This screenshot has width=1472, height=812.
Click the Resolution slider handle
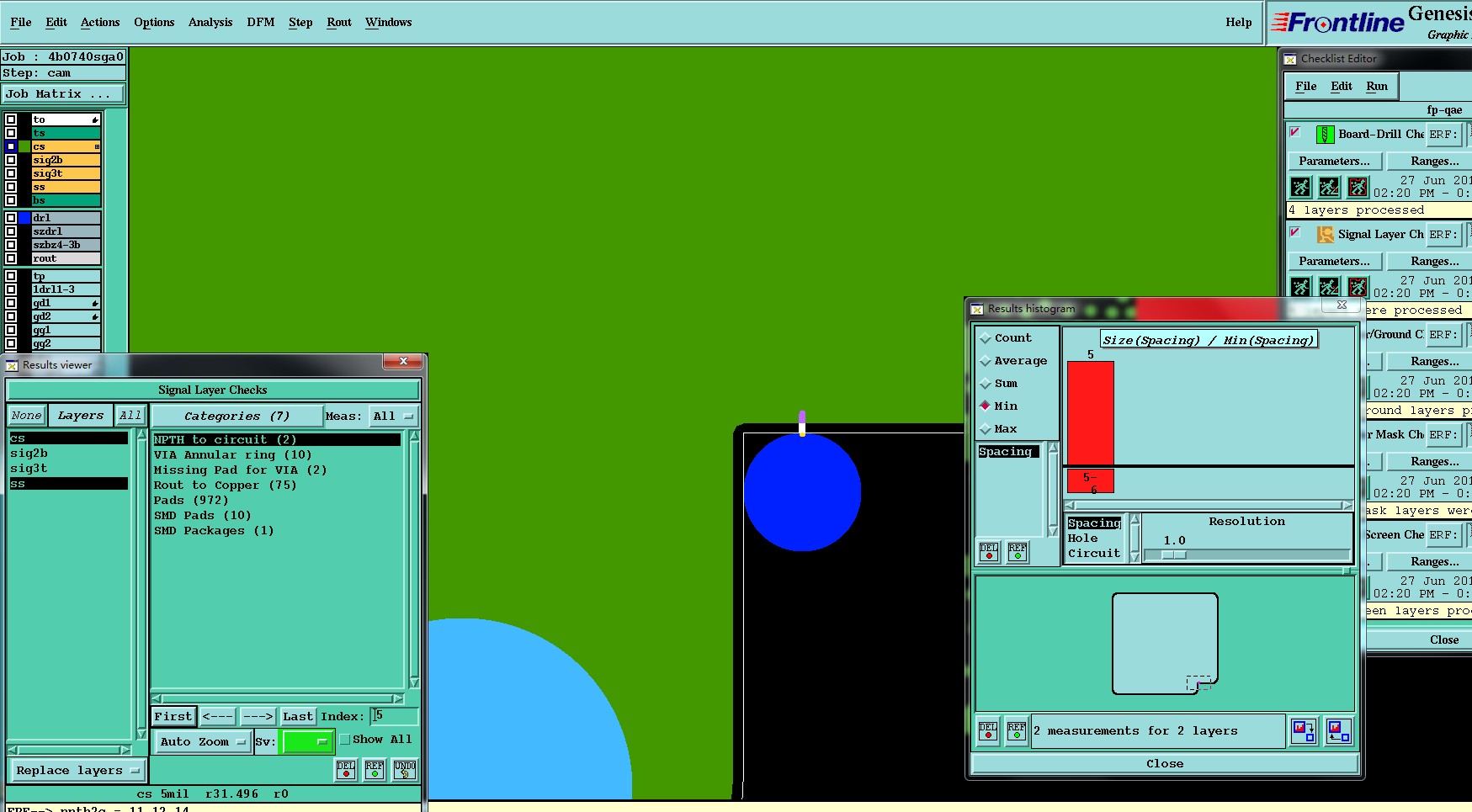pos(1175,555)
